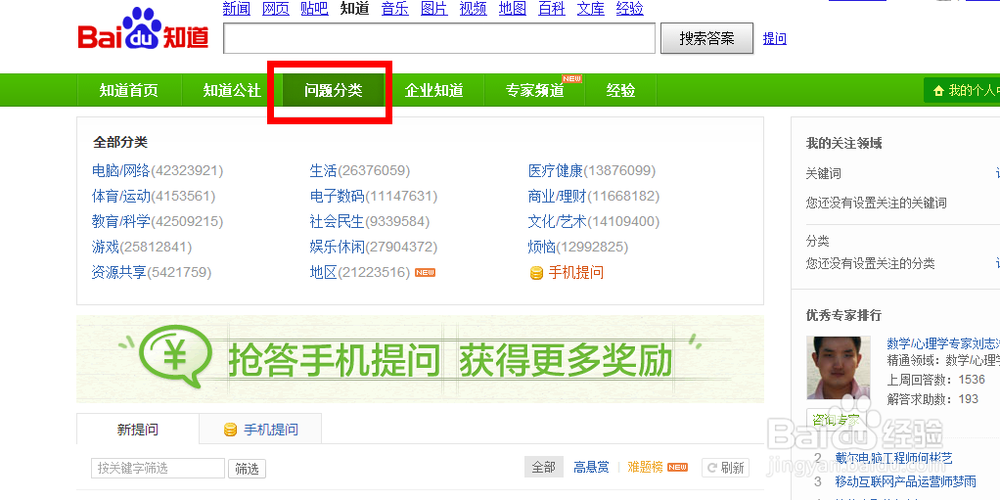1000x500 pixels.
Task: Open the 电脑/网络 category
Action: (121, 171)
